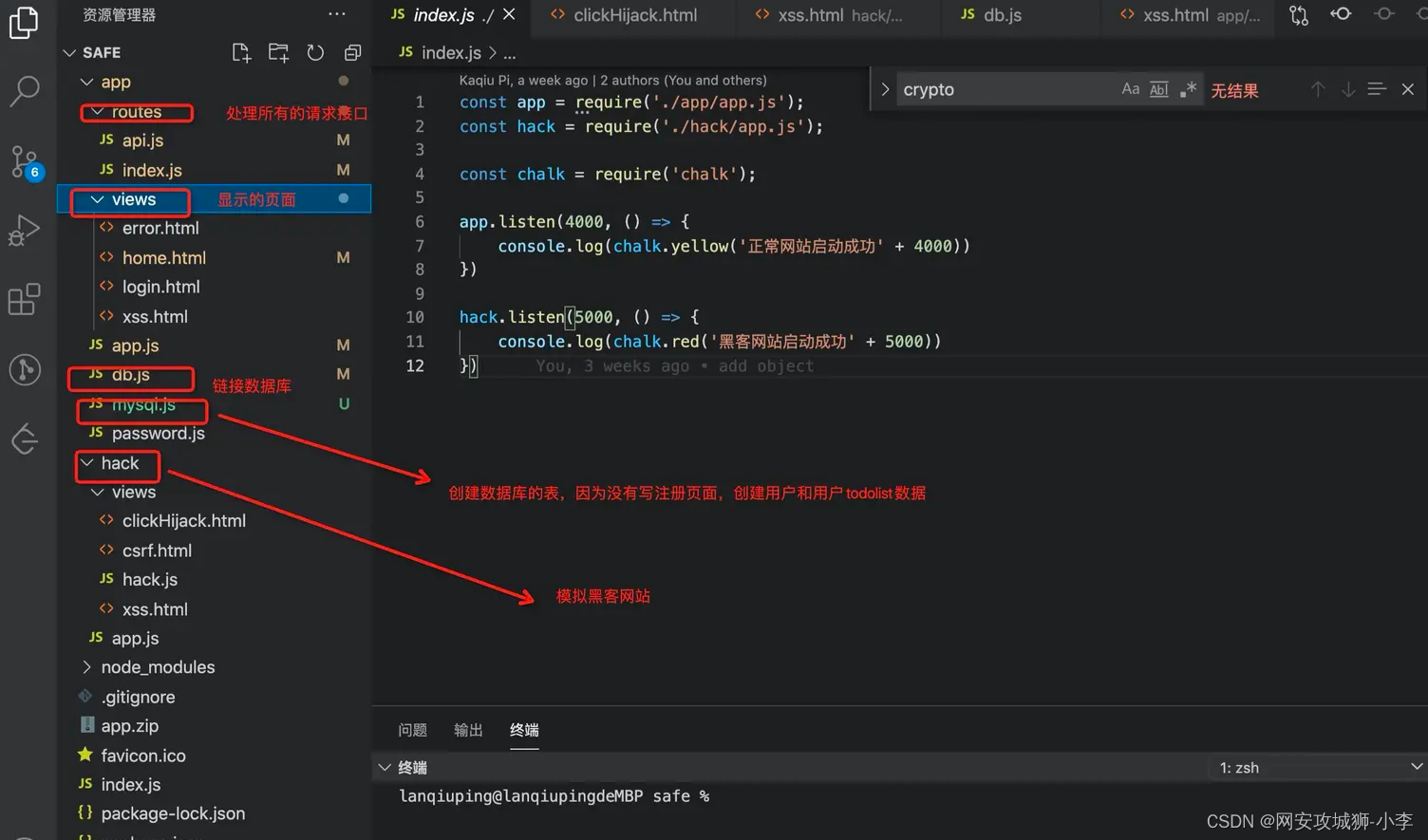Expand the replace field in find widget
1428x840 pixels.
tap(885, 89)
